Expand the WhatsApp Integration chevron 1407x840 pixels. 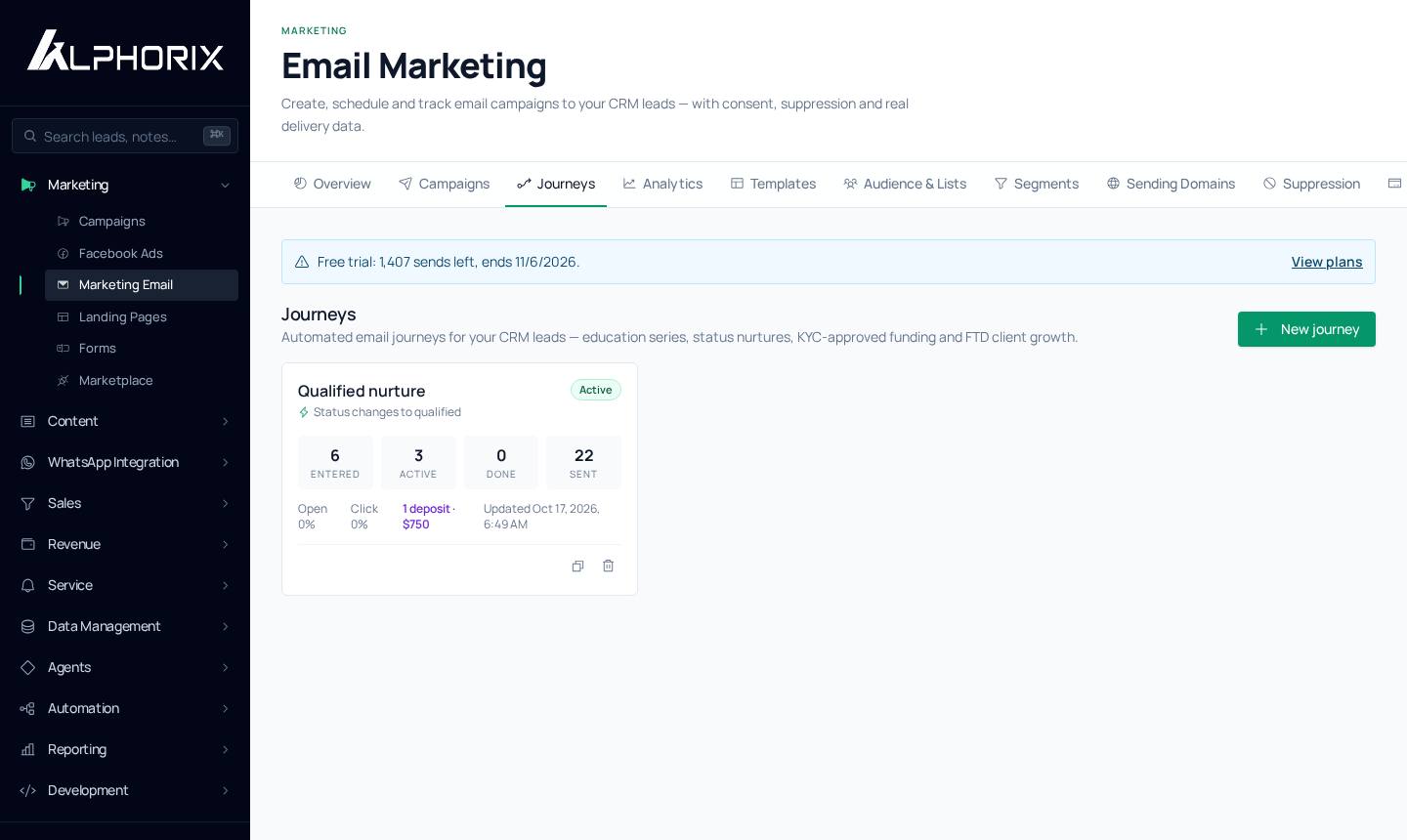(x=225, y=462)
